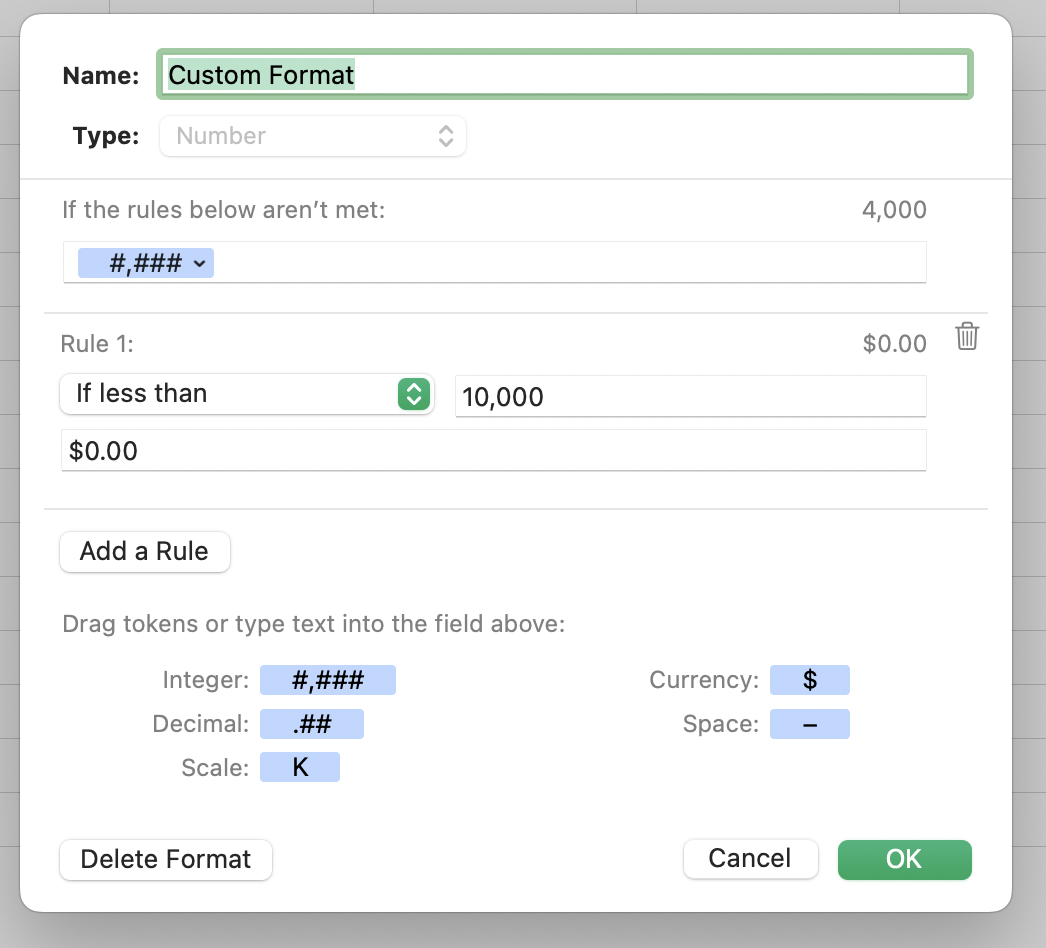Open the "If less than" condition dropdown
The image size is (1046, 948).
246,394
